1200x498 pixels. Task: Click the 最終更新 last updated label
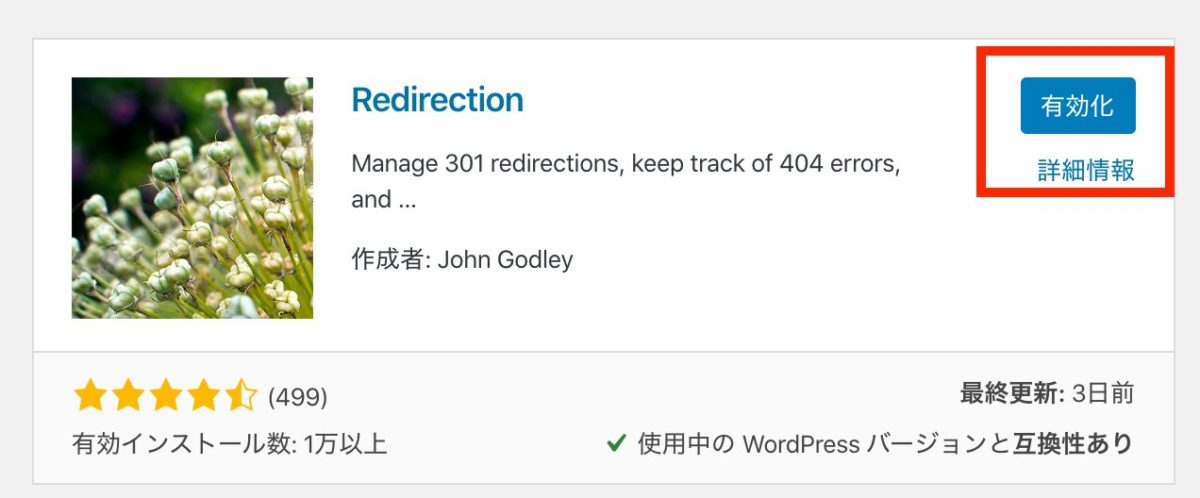click(1010, 393)
